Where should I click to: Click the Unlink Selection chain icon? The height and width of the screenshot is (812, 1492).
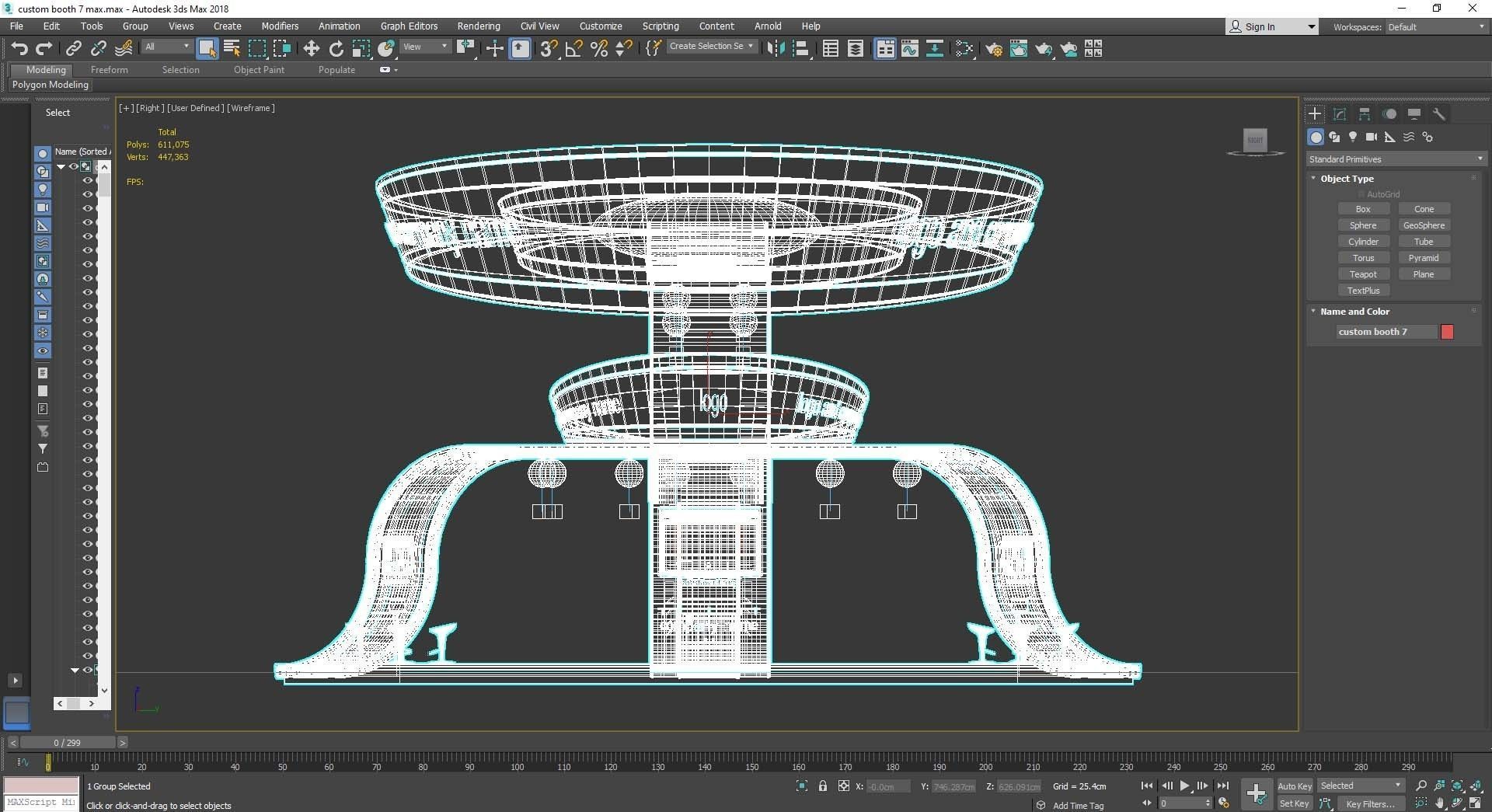pyautogui.click(x=98, y=49)
